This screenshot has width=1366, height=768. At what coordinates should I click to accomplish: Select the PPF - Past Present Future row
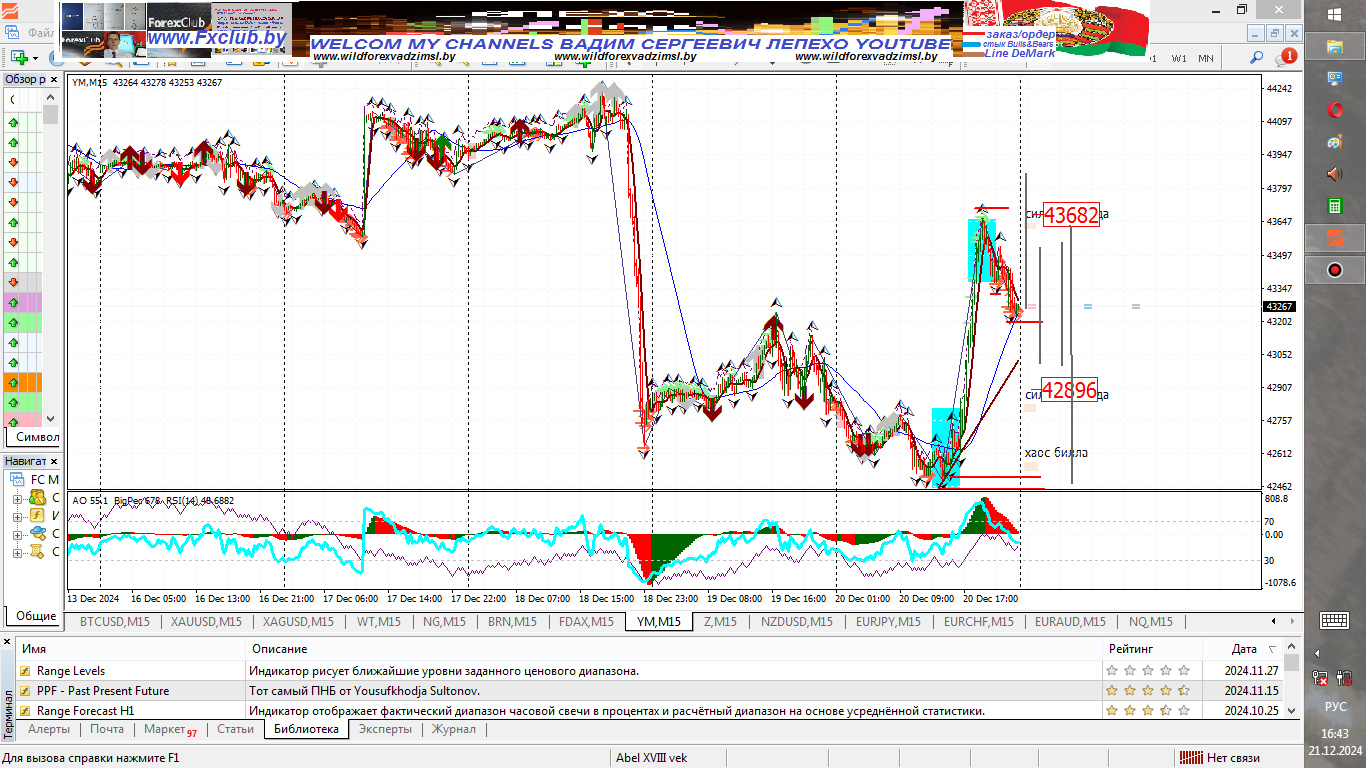coord(650,691)
